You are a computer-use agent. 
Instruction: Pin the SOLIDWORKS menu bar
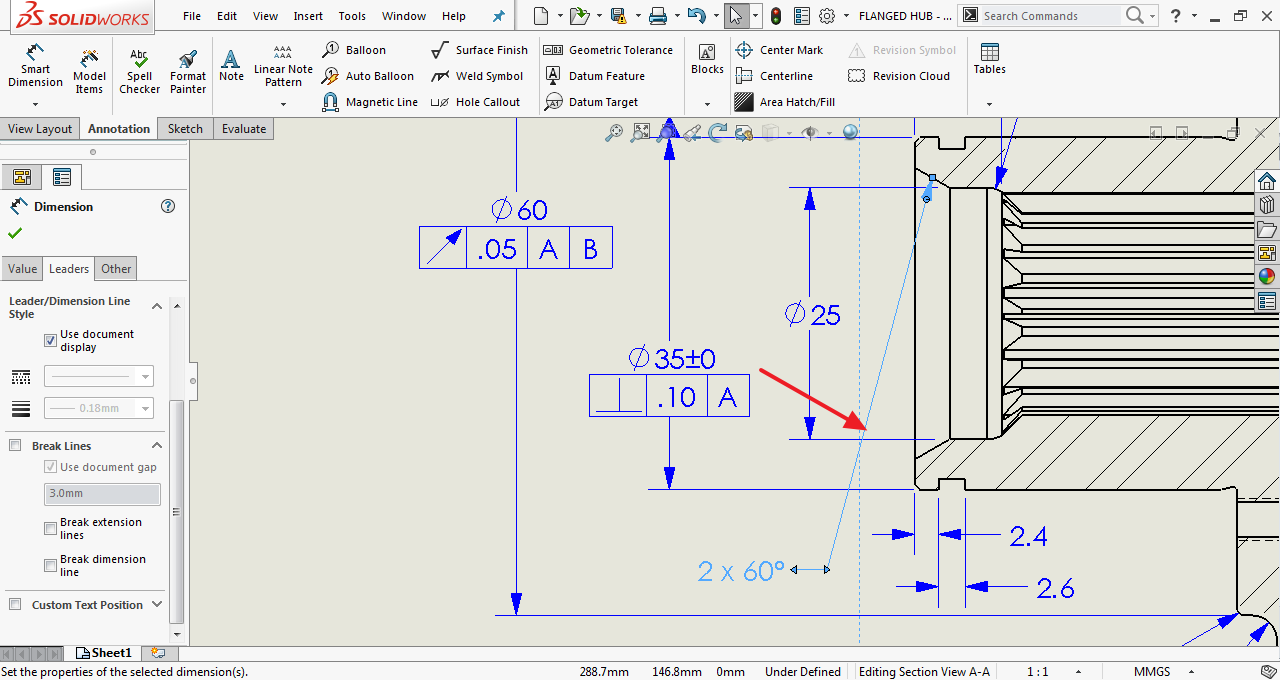coord(499,16)
